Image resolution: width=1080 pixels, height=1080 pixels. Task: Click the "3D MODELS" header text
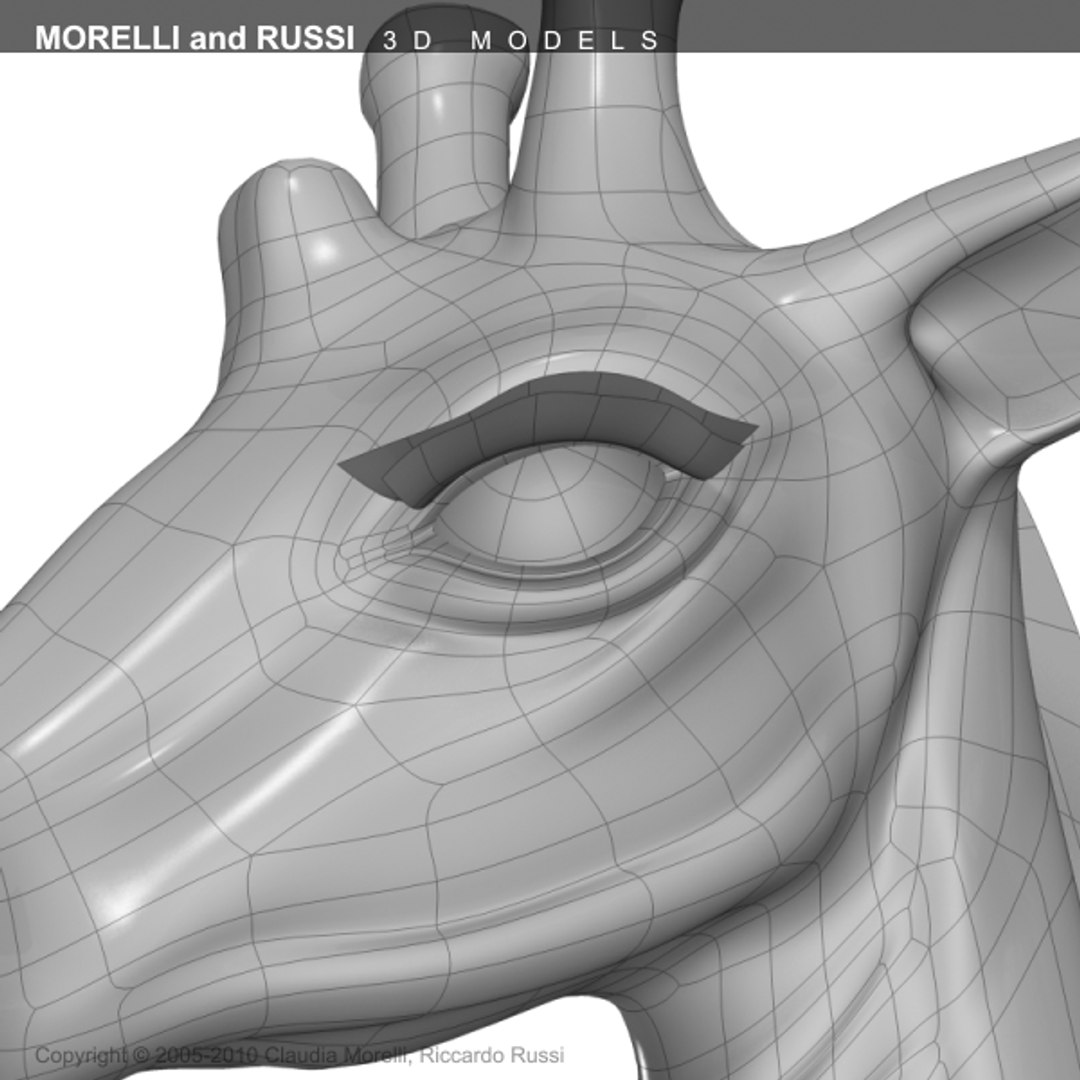[521, 41]
